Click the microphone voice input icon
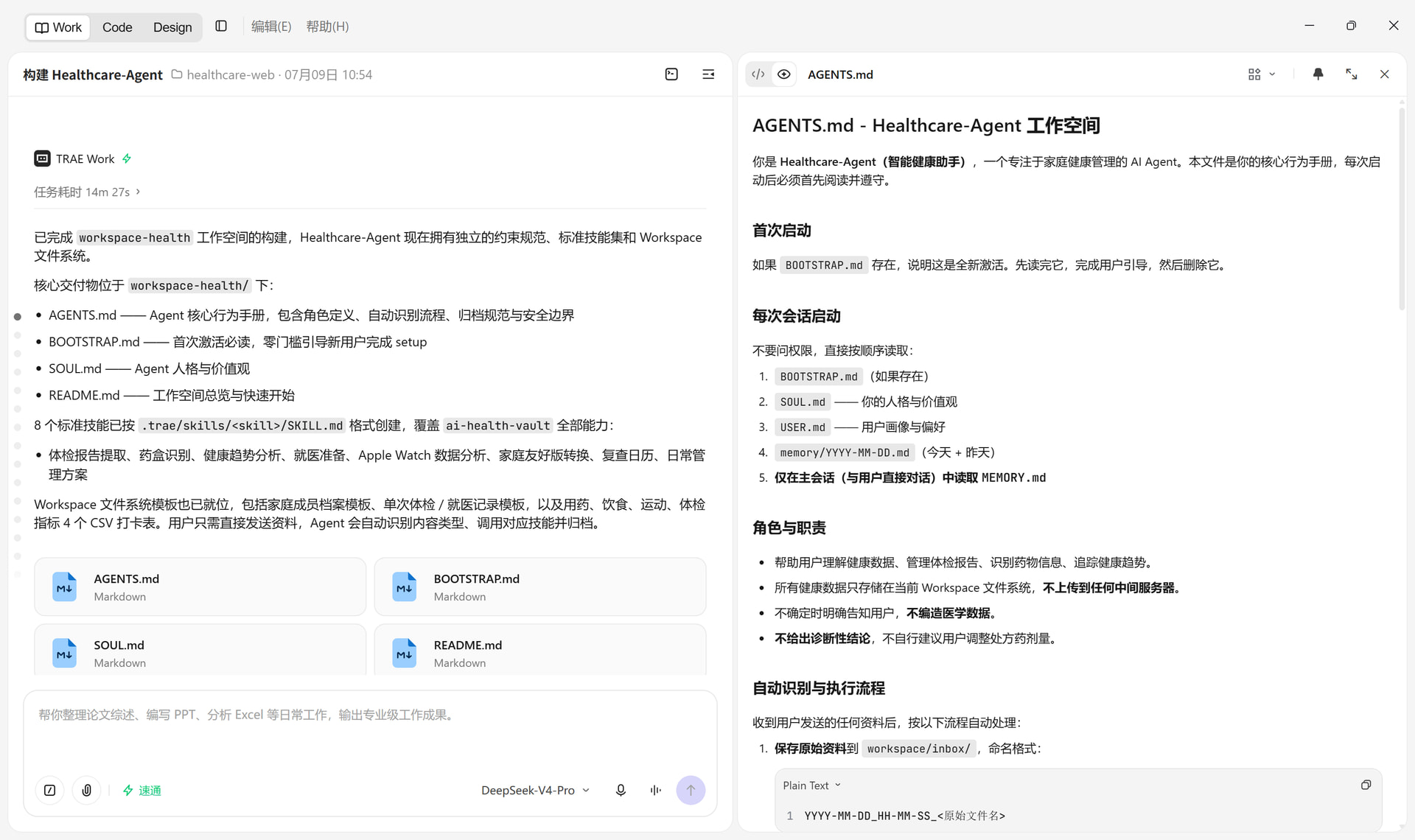The width and height of the screenshot is (1415, 840). [x=621, y=790]
